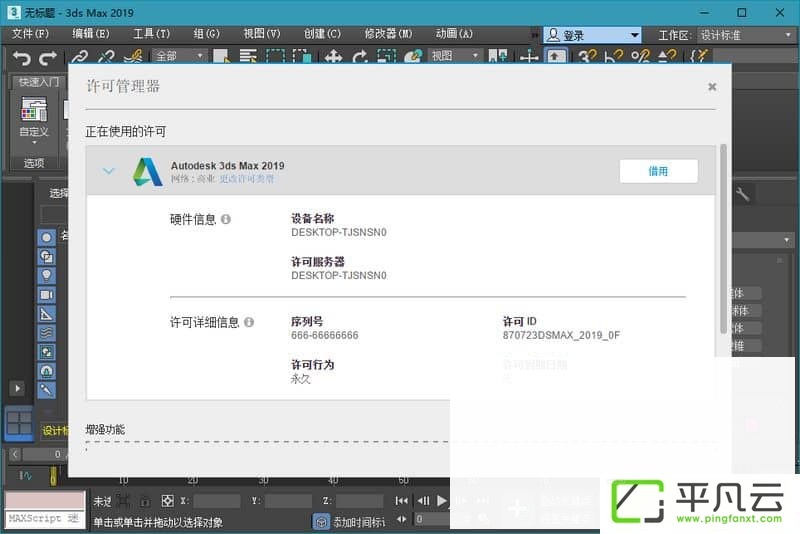This screenshot has width=800, height=534.
Task: Select the Move (four-arrow) tool
Action: tap(333, 57)
